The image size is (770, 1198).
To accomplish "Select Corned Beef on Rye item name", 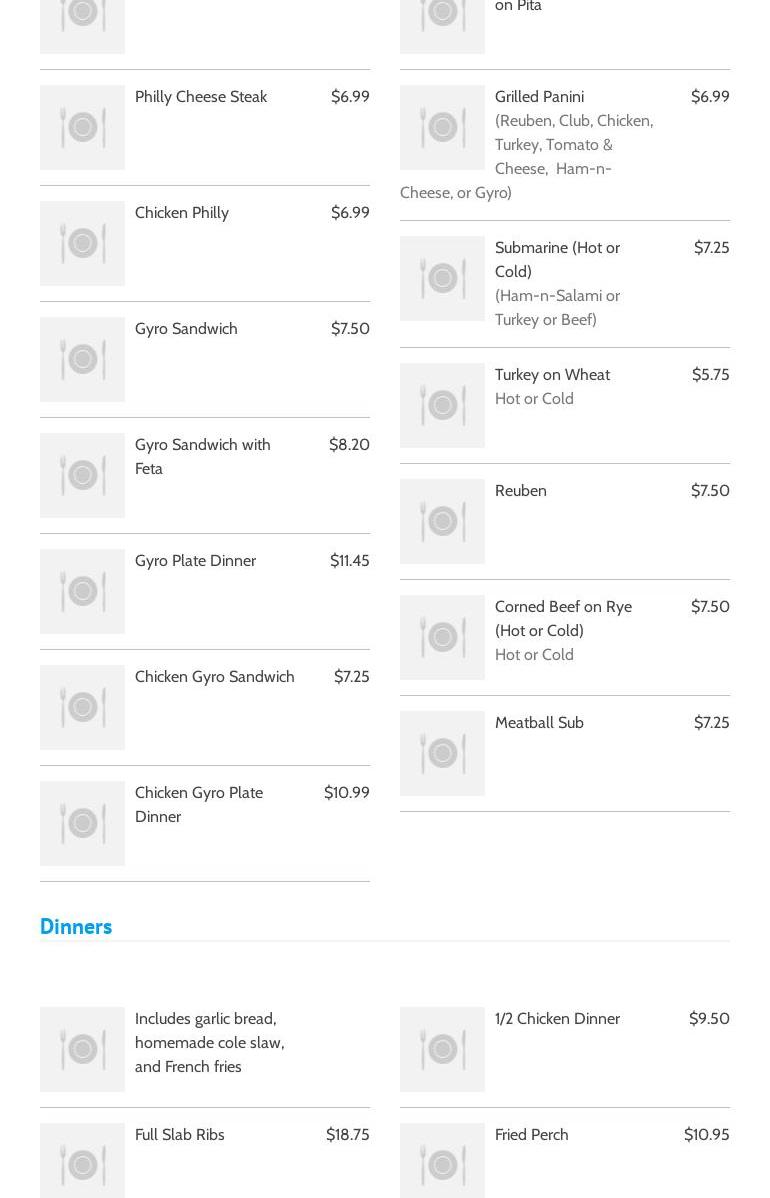I will [563, 618].
